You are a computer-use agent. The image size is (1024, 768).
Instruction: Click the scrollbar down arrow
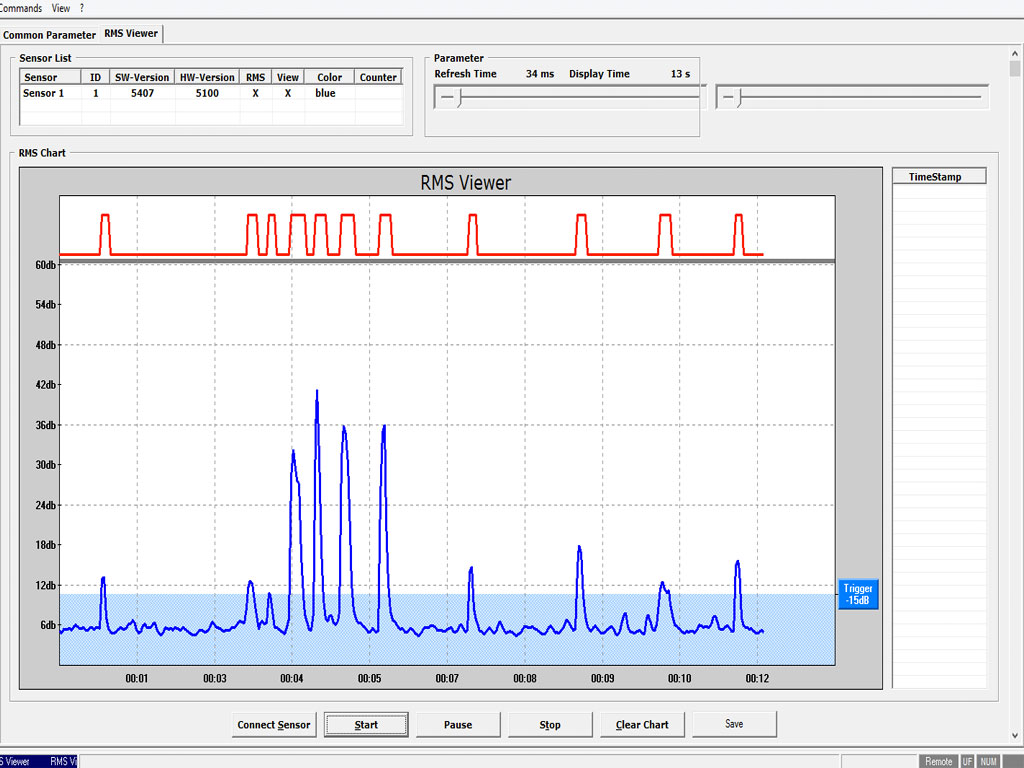click(x=1014, y=735)
